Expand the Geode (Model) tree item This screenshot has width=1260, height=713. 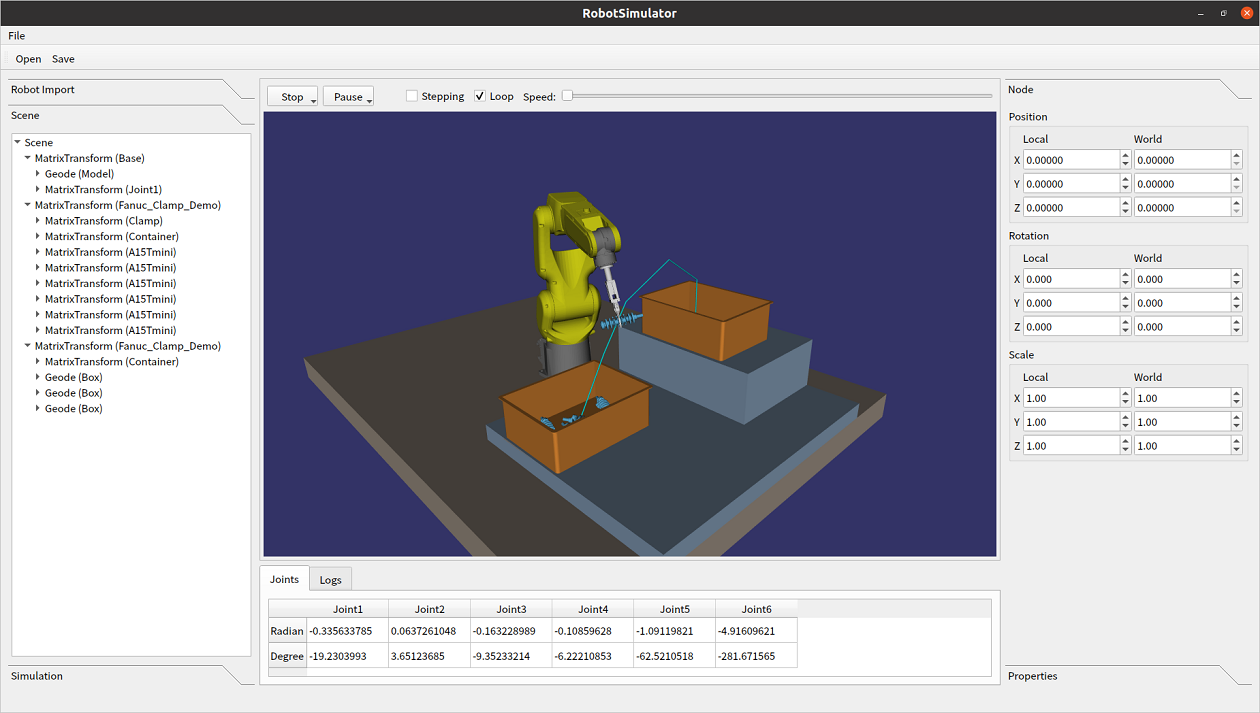coord(38,174)
